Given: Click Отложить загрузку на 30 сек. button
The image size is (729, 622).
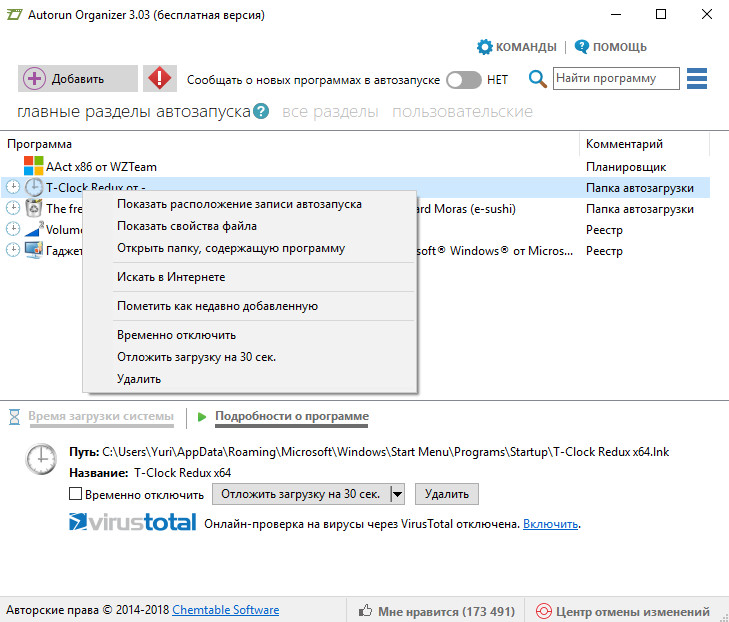Looking at the screenshot, I should click(301, 494).
